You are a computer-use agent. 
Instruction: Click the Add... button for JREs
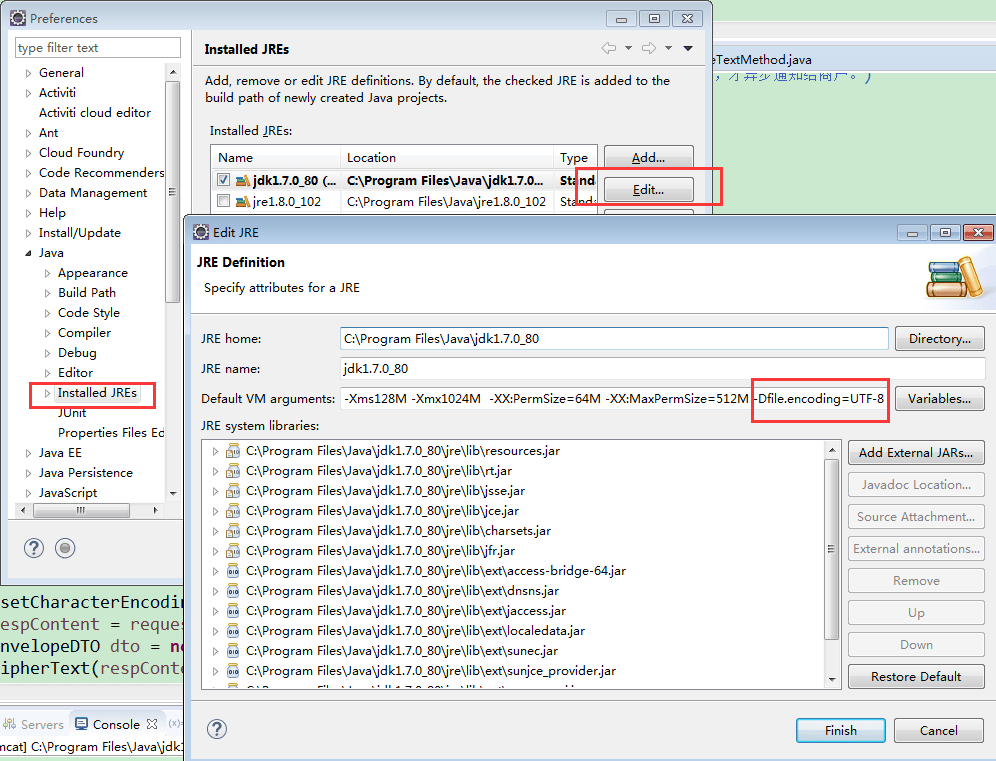[649, 158]
